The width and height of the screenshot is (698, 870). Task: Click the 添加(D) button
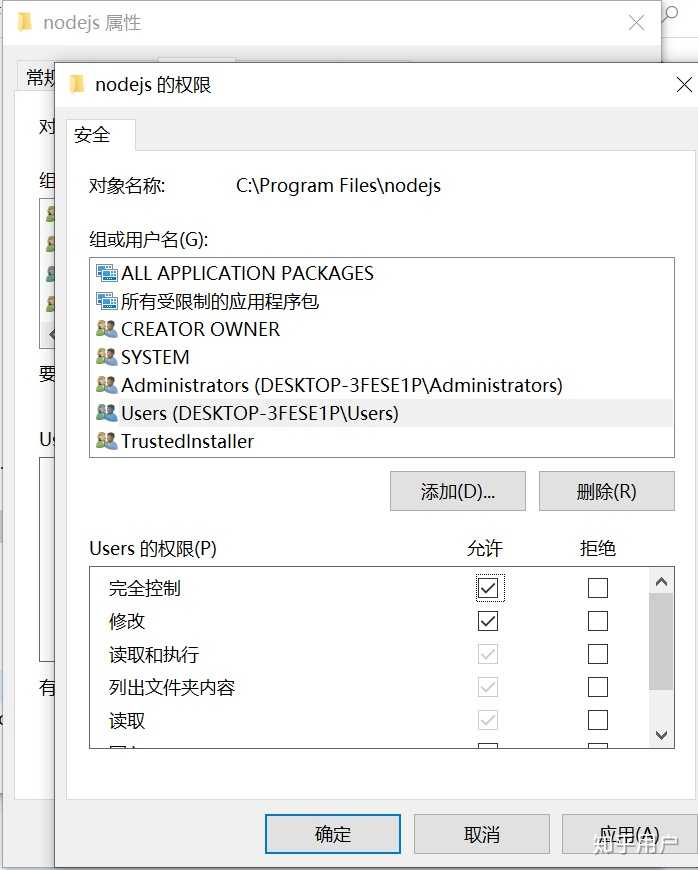457,491
